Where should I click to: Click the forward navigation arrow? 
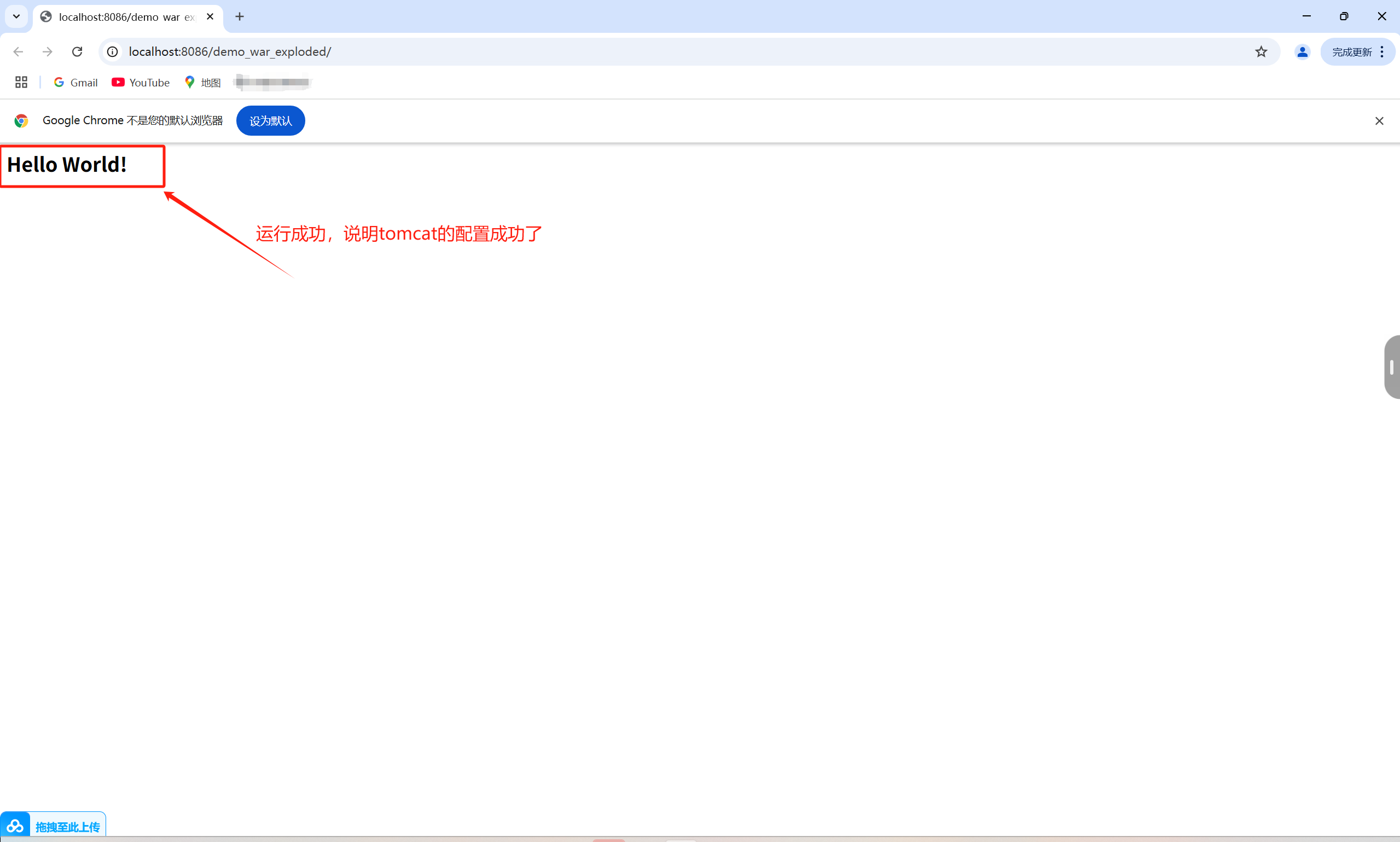pos(48,51)
